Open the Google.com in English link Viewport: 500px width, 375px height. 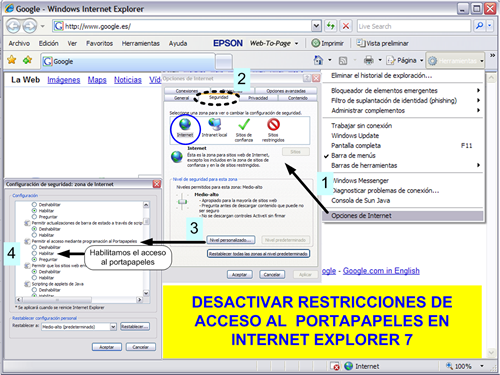[381, 271]
